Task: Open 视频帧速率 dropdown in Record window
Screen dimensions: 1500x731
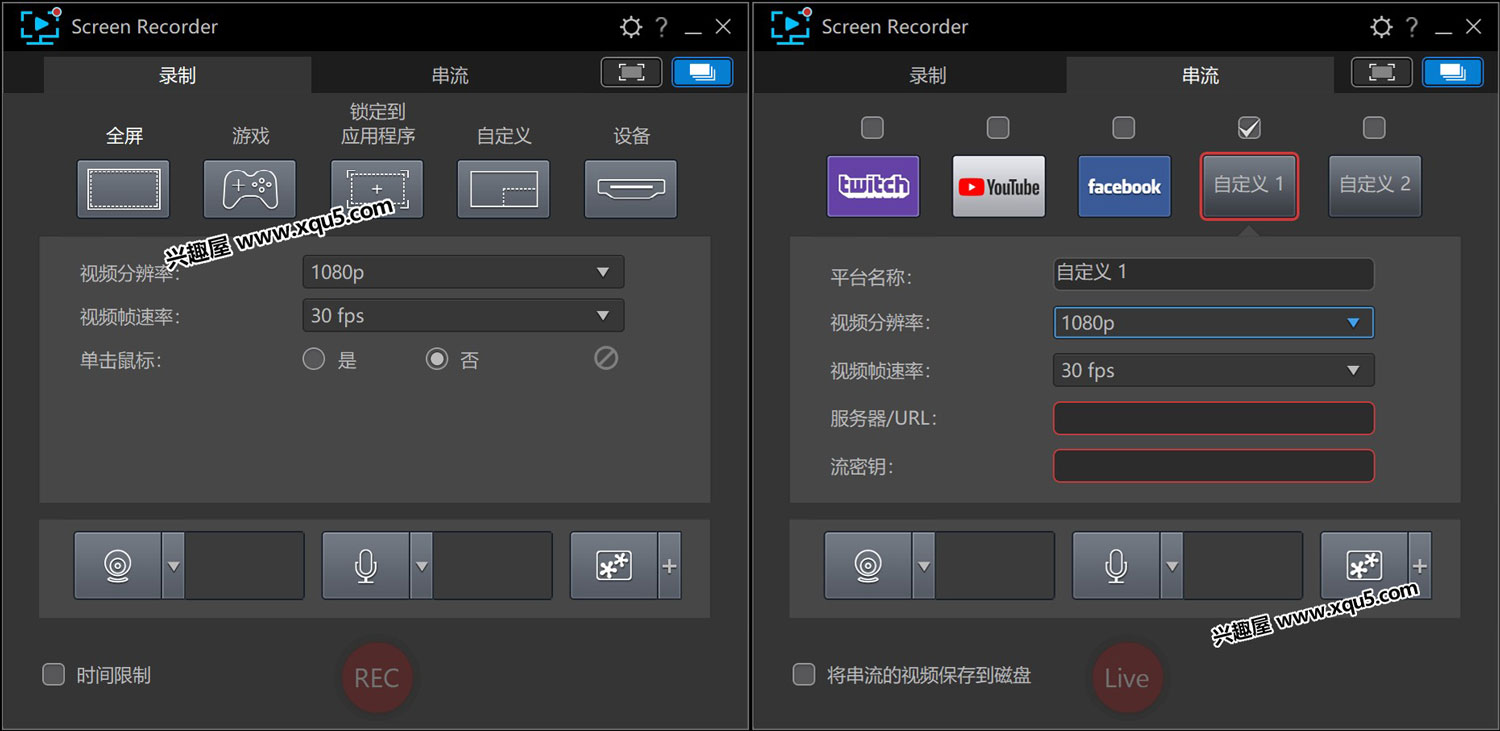Action: [463, 315]
